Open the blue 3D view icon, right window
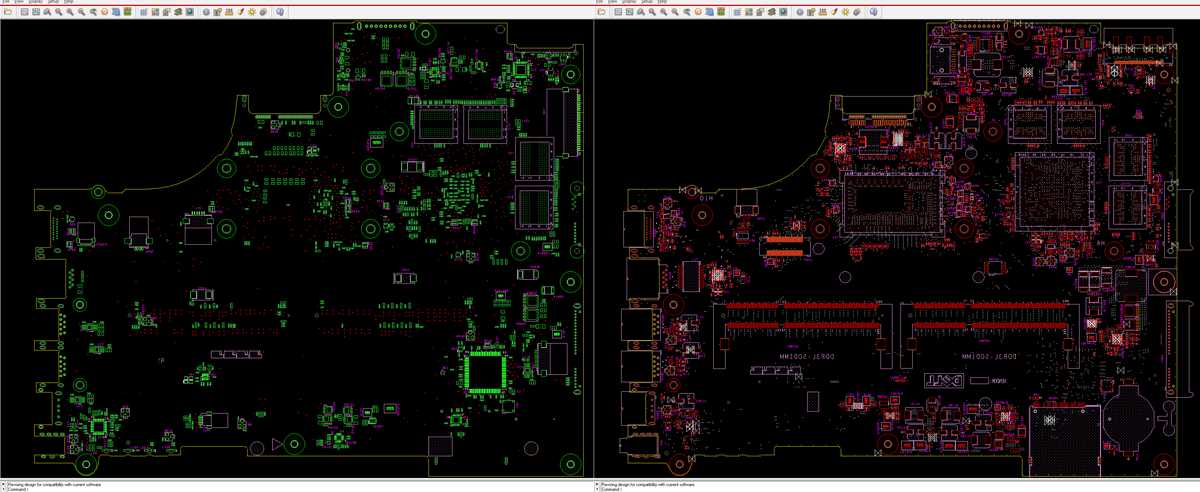Image resolution: width=1200 pixels, height=492 pixels. click(710, 12)
